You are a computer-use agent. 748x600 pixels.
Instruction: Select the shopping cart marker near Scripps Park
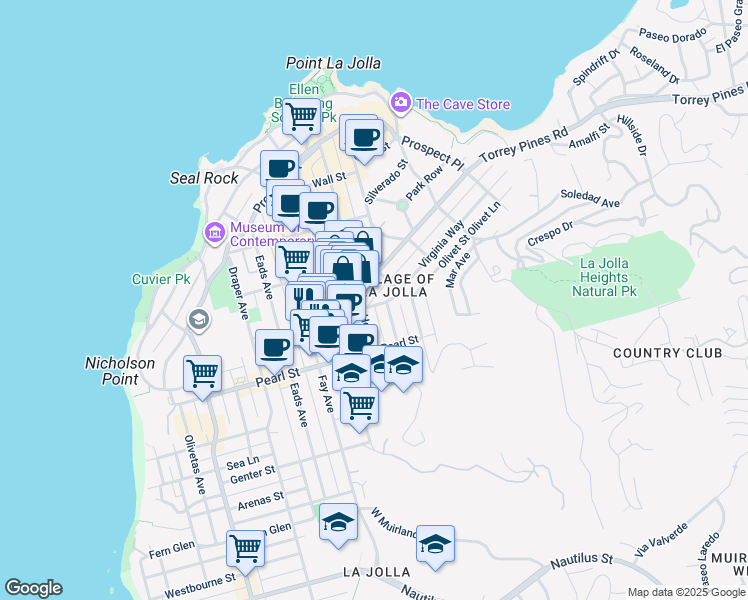(x=301, y=117)
